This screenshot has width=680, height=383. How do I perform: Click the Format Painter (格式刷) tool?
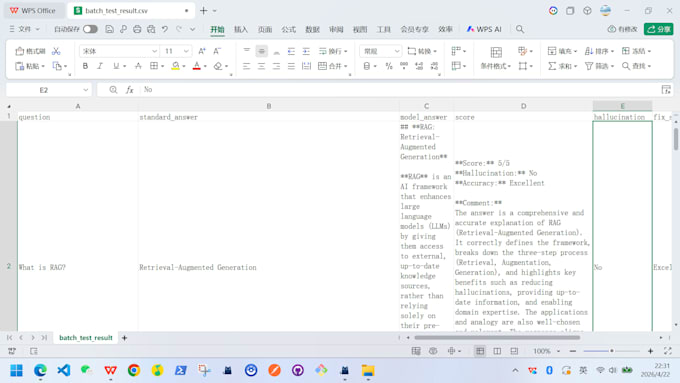point(30,51)
